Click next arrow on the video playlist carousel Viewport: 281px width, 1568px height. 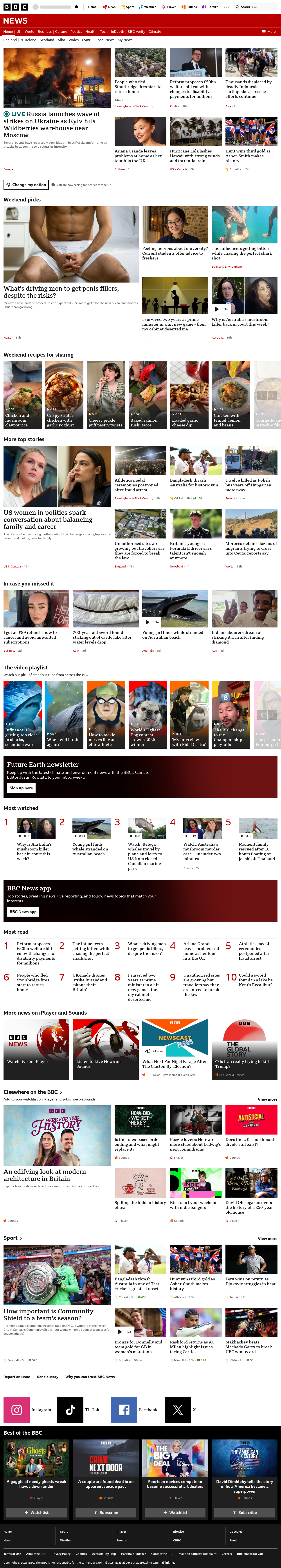[272, 715]
